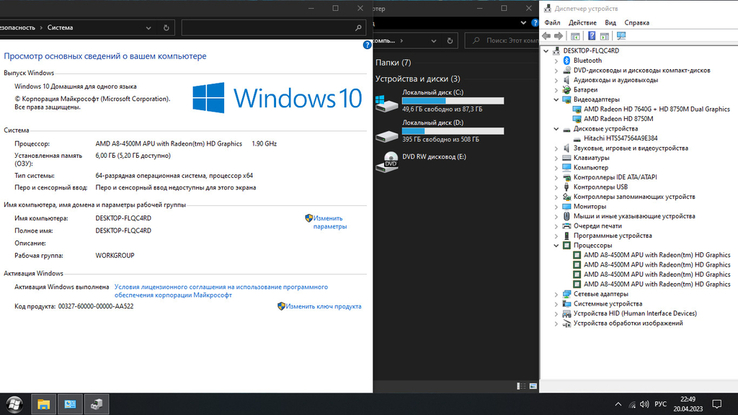Open the Действие menu
This screenshot has height=415, width=738.
point(582,23)
